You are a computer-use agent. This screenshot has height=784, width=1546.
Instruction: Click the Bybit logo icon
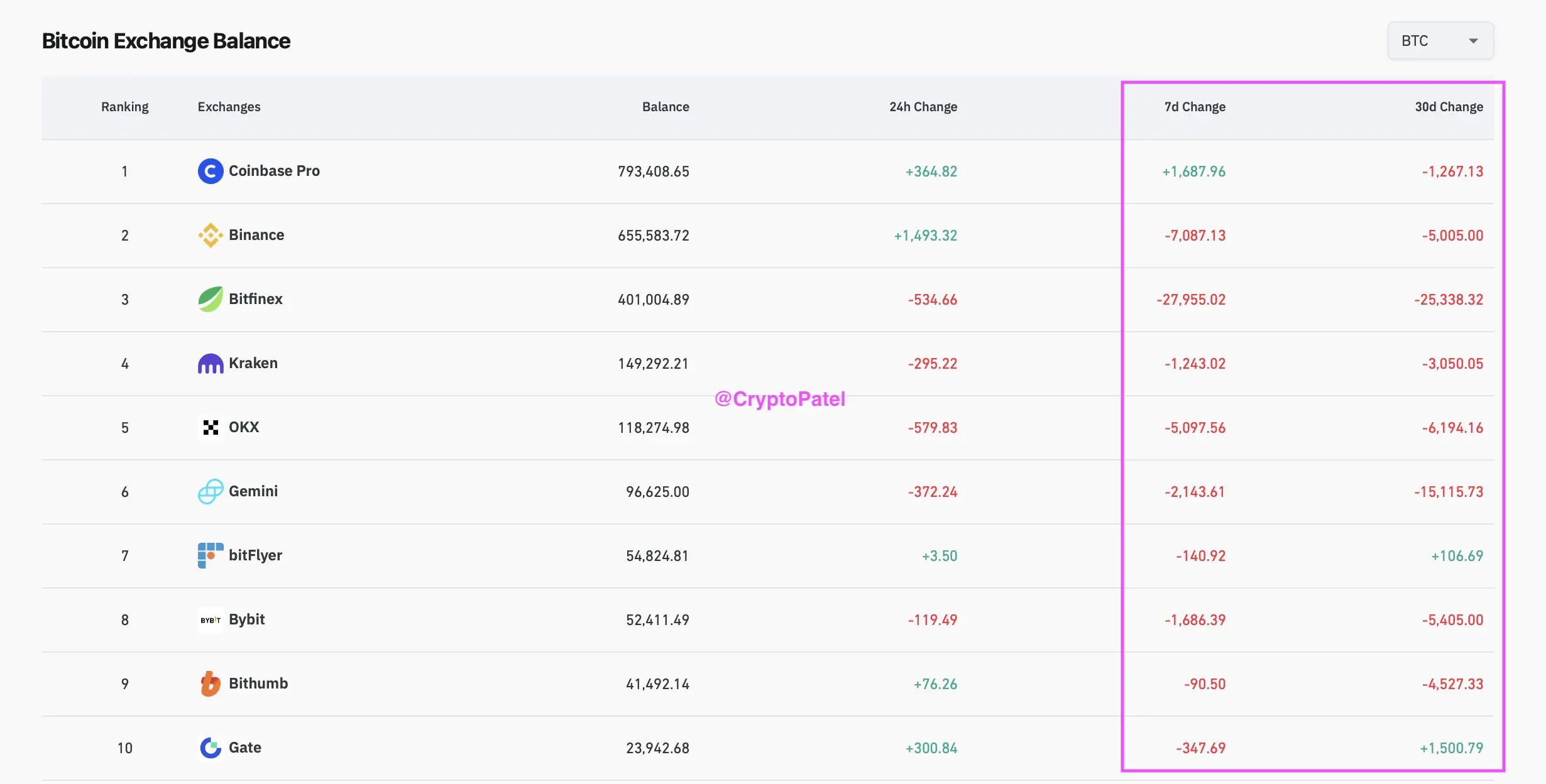(x=211, y=620)
